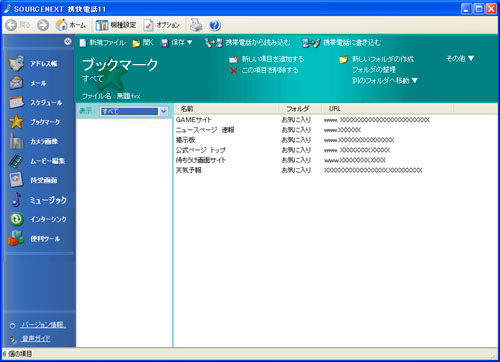Expand the 表示 すべて dropdown

164,111
